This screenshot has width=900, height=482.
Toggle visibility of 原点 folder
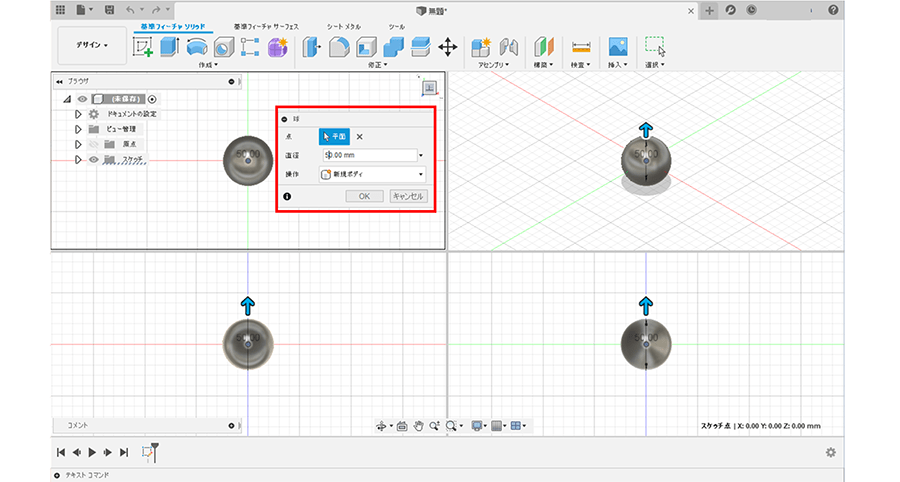94,144
